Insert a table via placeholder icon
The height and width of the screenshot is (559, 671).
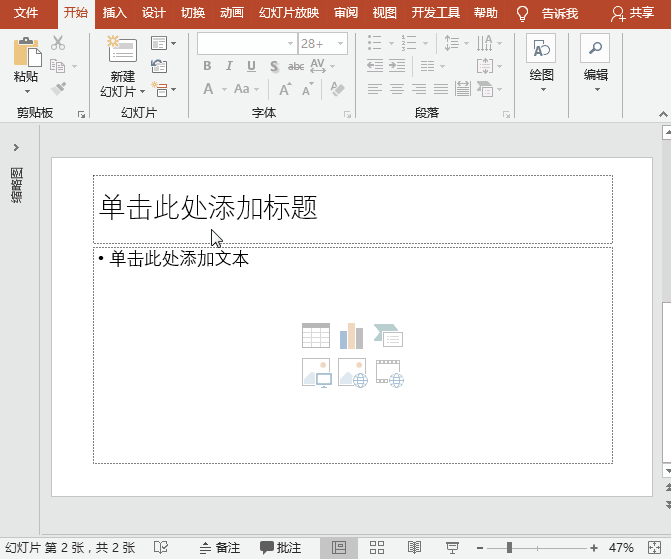[316, 336]
